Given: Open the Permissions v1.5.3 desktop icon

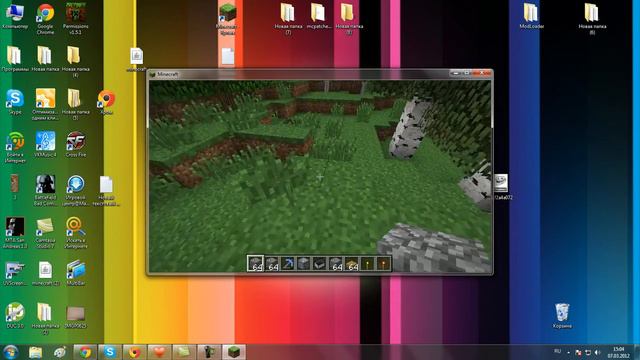Looking at the screenshot, I should [76, 19].
